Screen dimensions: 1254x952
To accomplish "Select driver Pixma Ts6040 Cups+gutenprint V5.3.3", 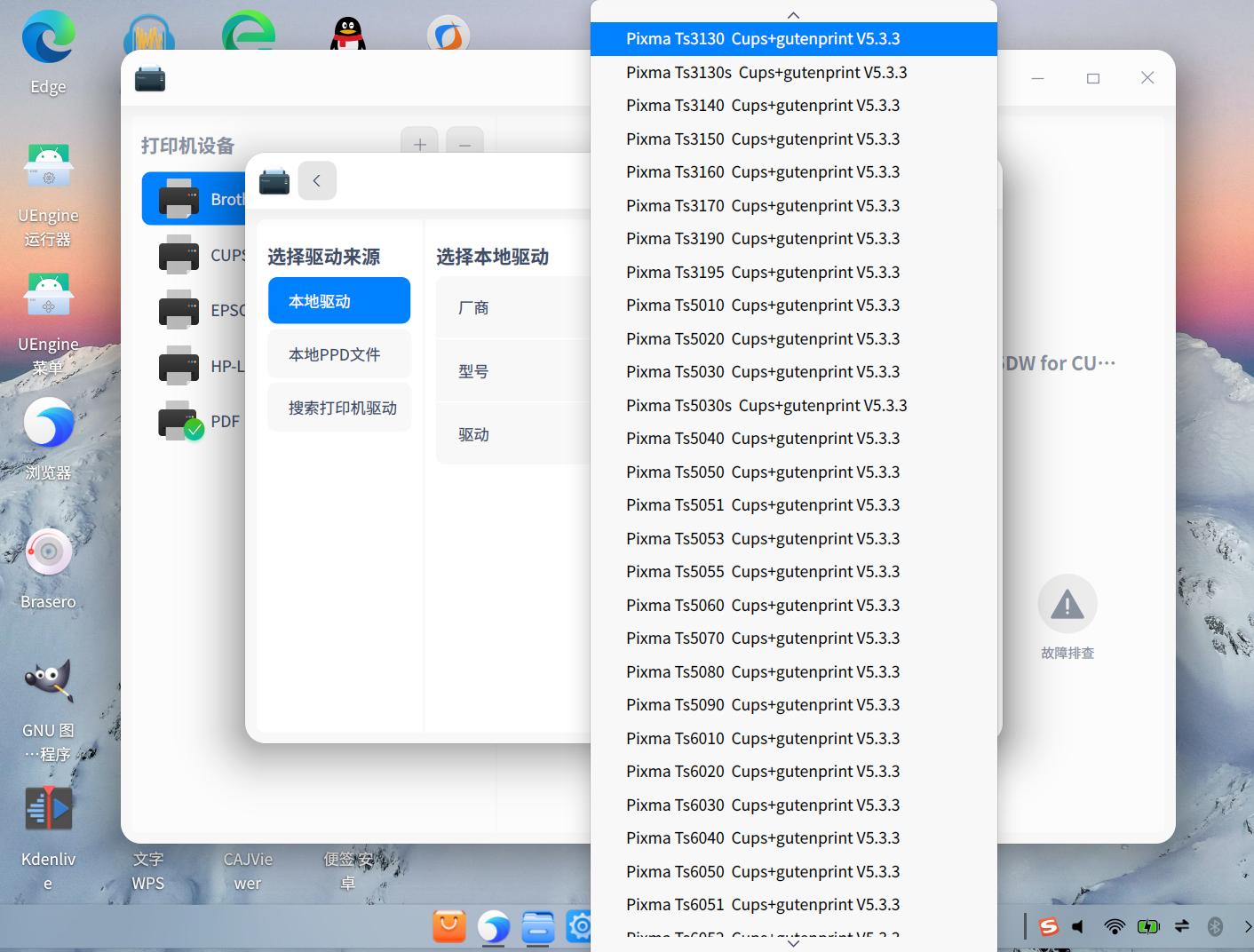I will (763, 837).
